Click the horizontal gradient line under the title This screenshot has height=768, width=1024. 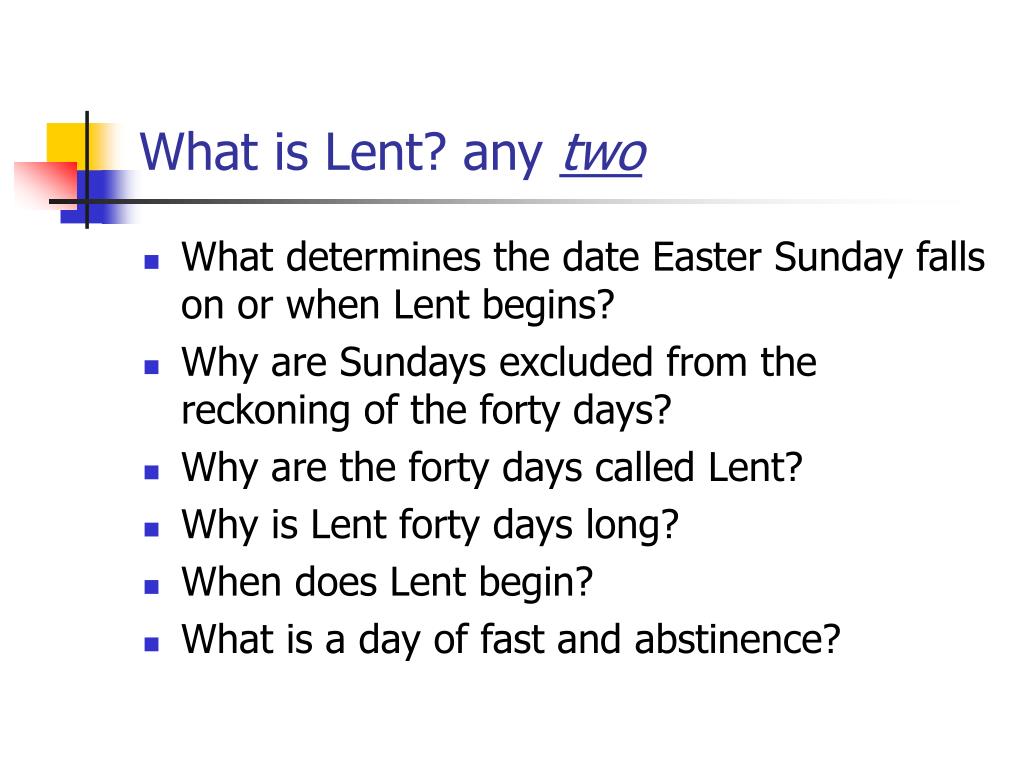pyautogui.click(x=509, y=201)
